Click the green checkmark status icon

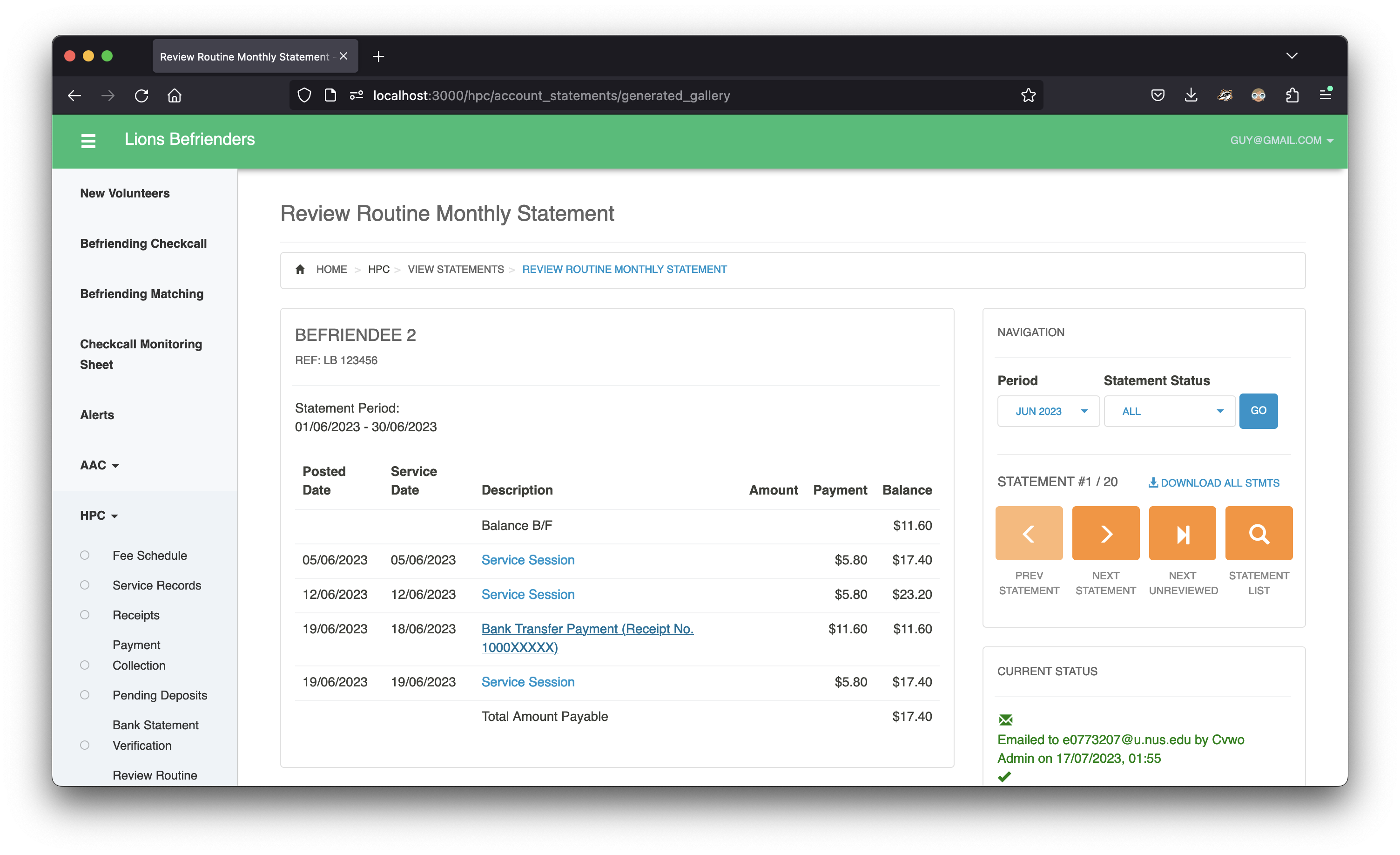click(1004, 777)
